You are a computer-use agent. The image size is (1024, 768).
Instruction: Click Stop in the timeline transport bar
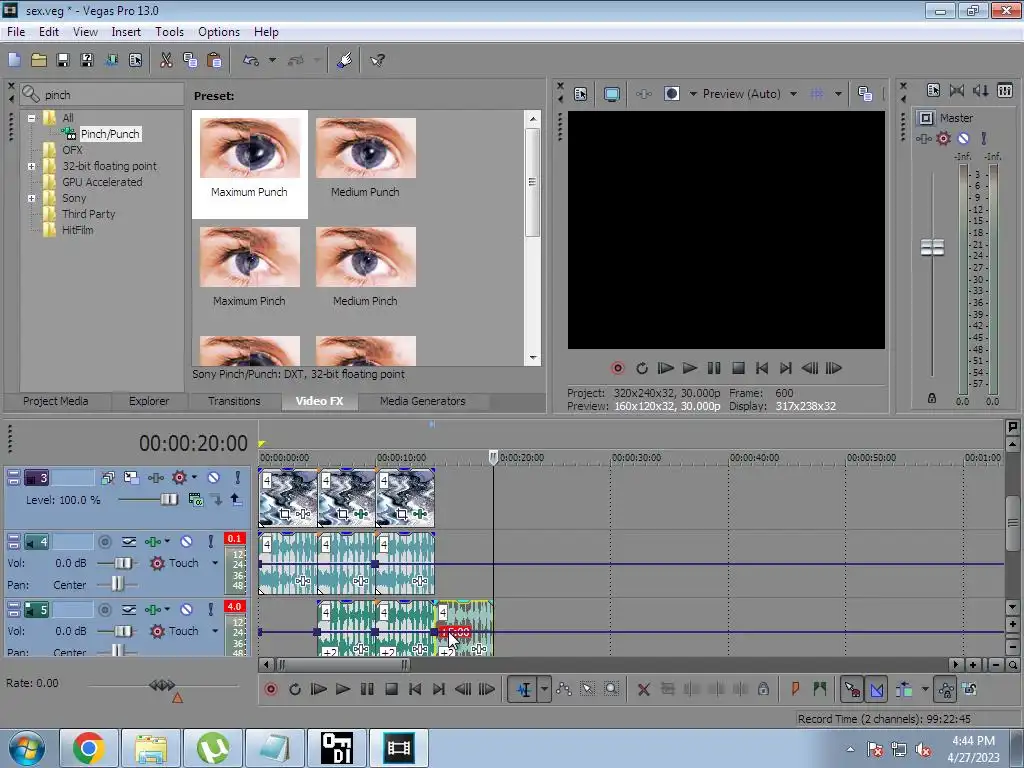[x=391, y=689]
